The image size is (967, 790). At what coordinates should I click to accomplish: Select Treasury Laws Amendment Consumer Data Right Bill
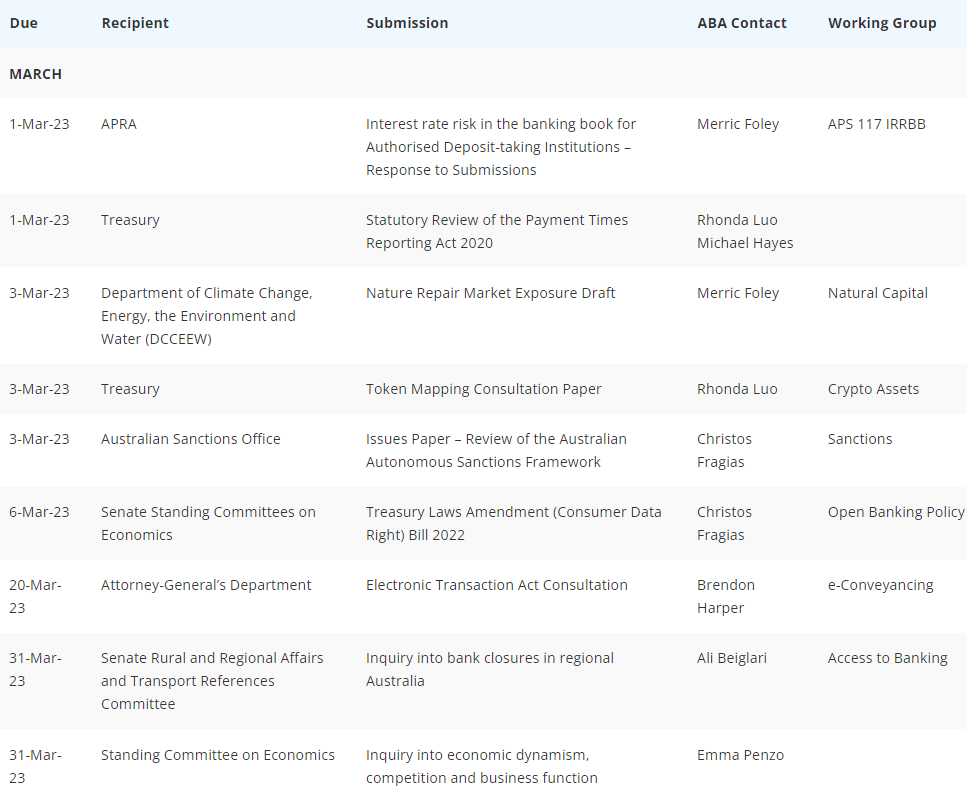(514, 524)
